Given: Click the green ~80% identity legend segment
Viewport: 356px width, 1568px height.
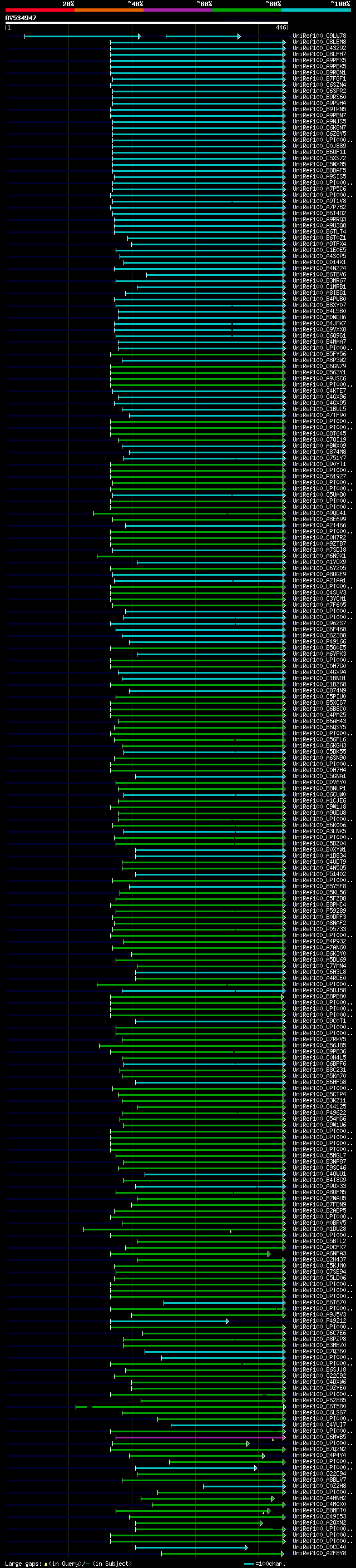Looking at the screenshot, I should 247,10.
